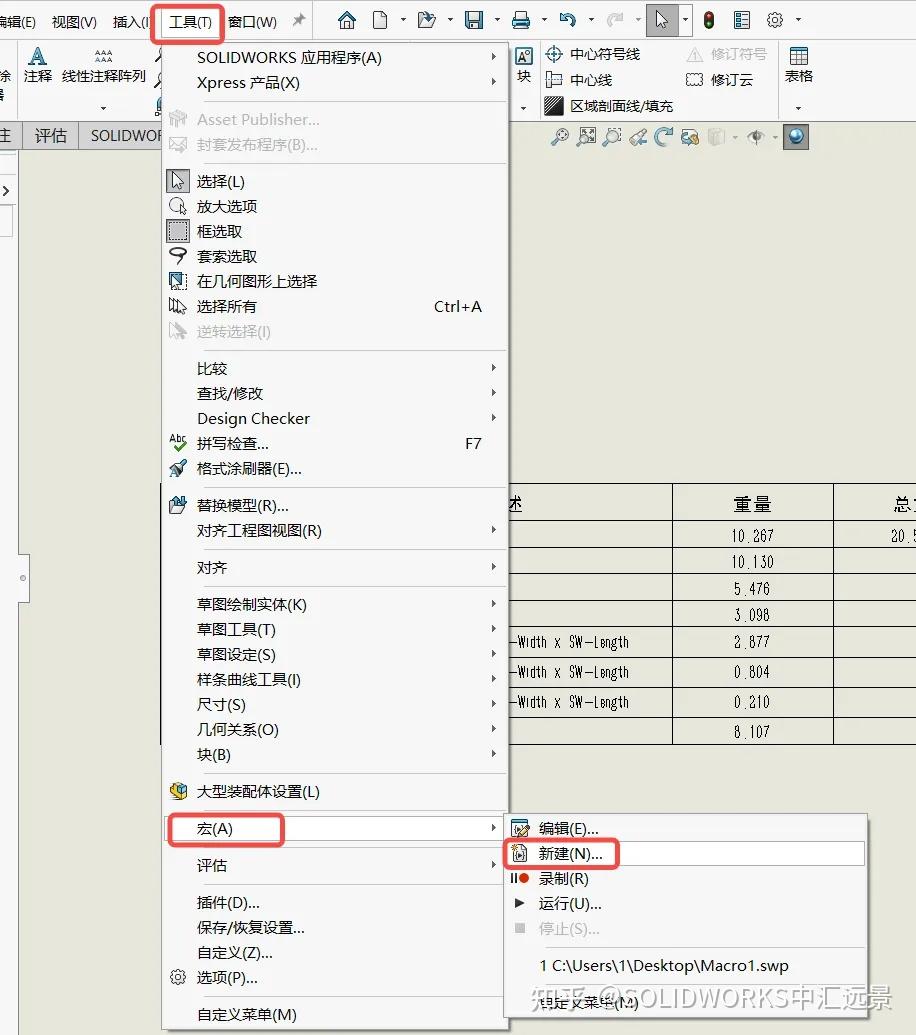The width and height of the screenshot is (916, 1035).
Task: Click the Options gear icon in the top toolbar
Action: point(775,20)
